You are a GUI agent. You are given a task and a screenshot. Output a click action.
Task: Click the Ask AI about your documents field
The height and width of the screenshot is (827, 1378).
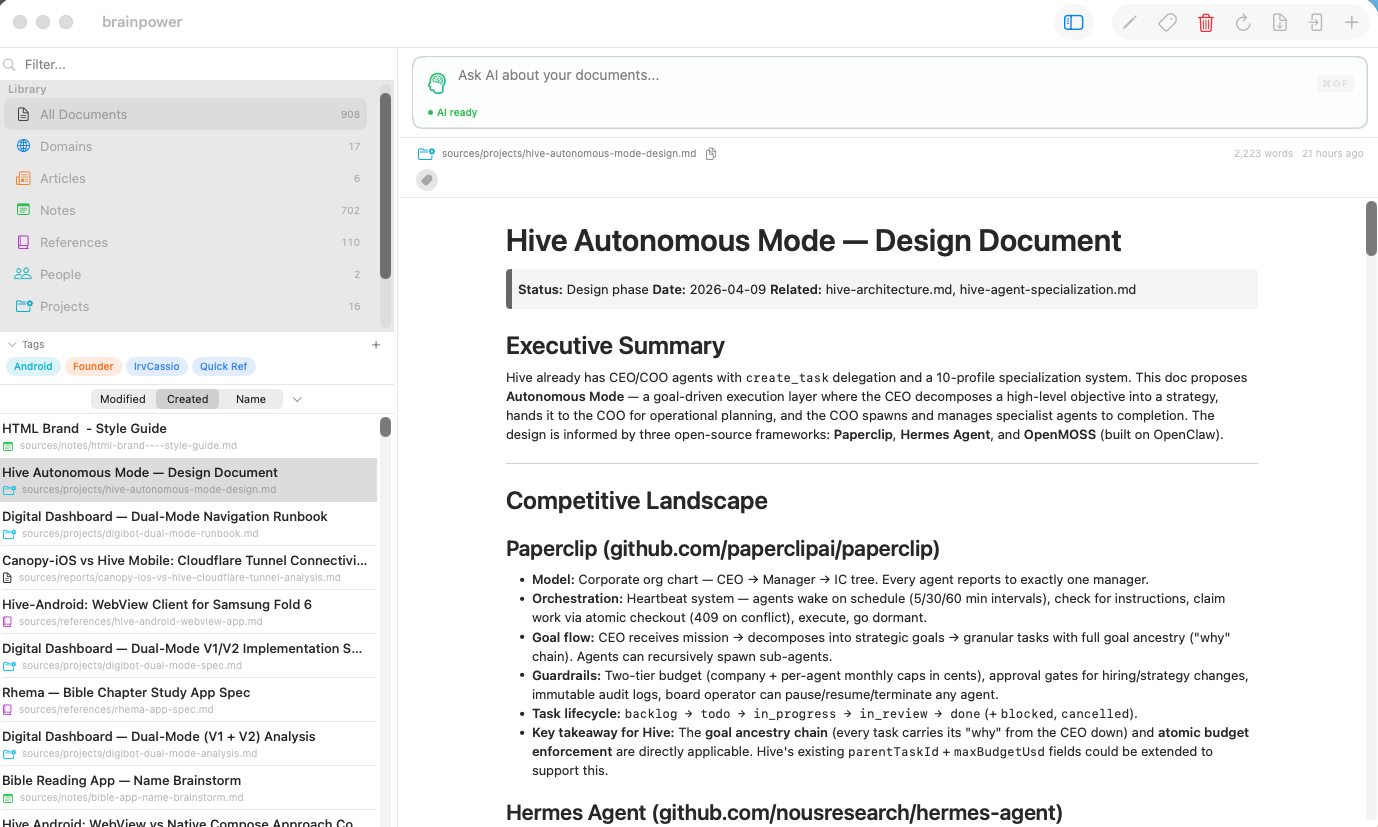pos(890,93)
